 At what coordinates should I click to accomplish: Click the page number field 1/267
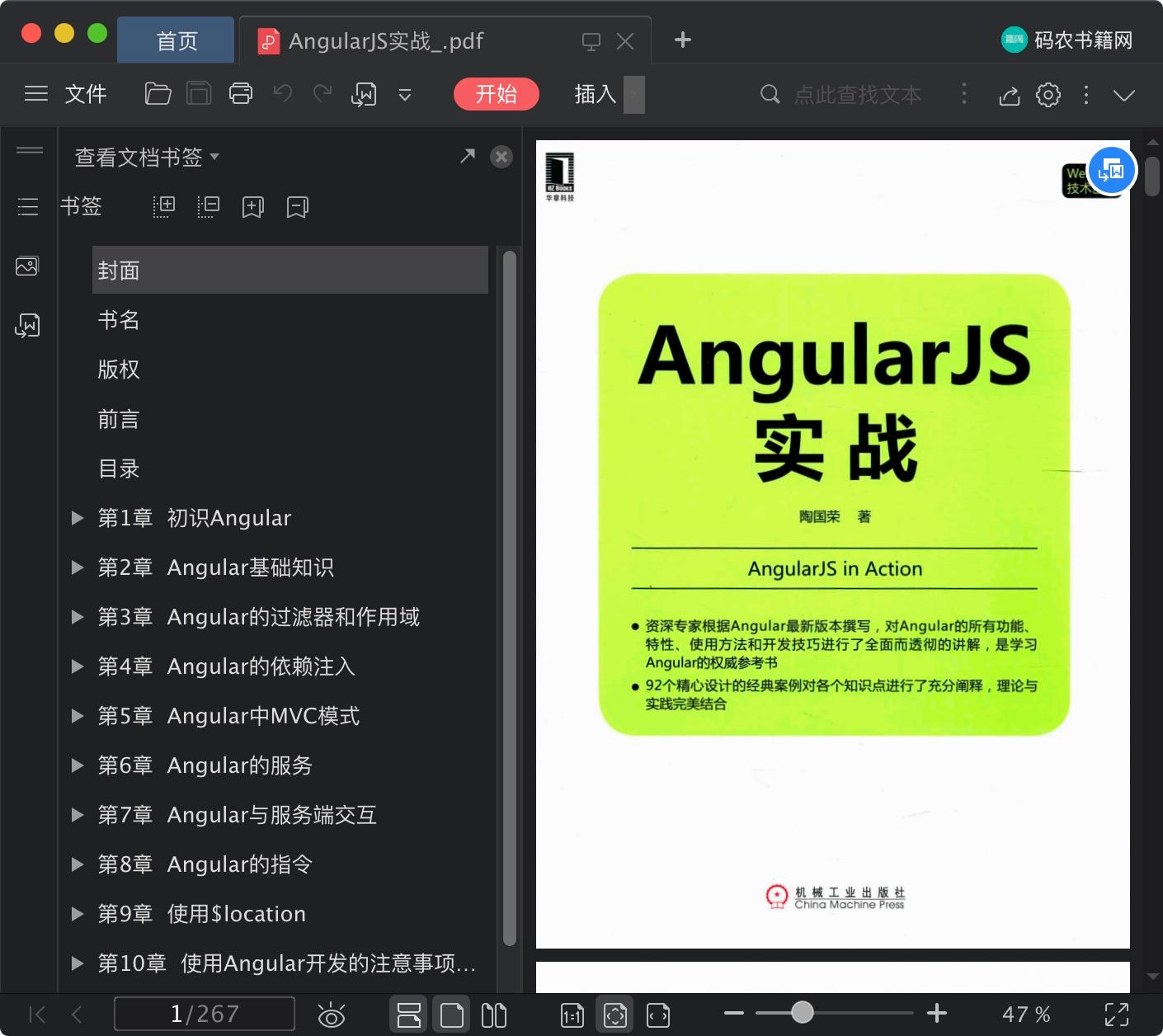[x=205, y=1014]
